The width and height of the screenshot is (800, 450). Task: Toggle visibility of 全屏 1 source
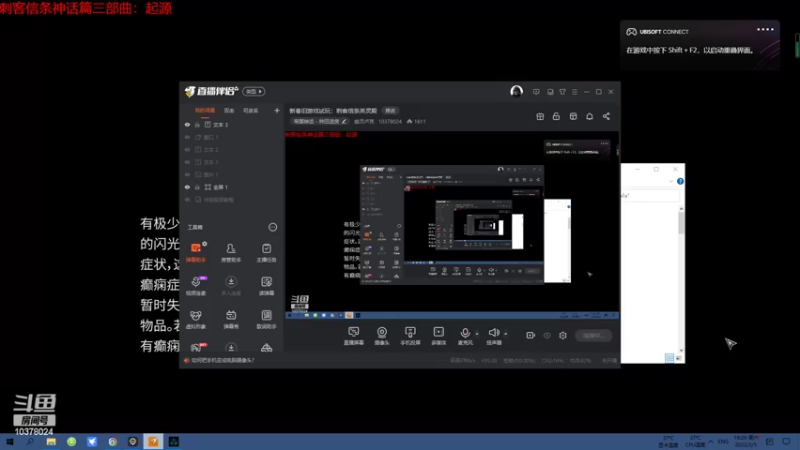coord(187,187)
